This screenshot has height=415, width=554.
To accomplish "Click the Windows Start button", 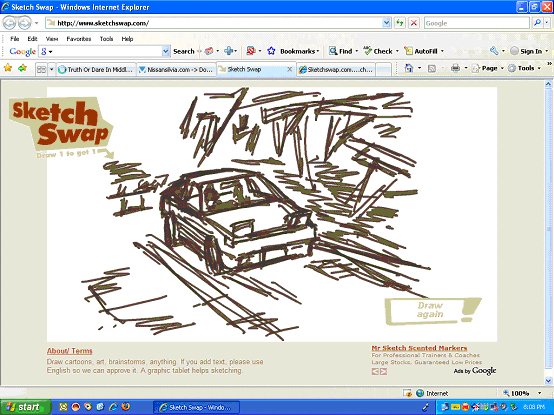I will pyautogui.click(x=25, y=407).
